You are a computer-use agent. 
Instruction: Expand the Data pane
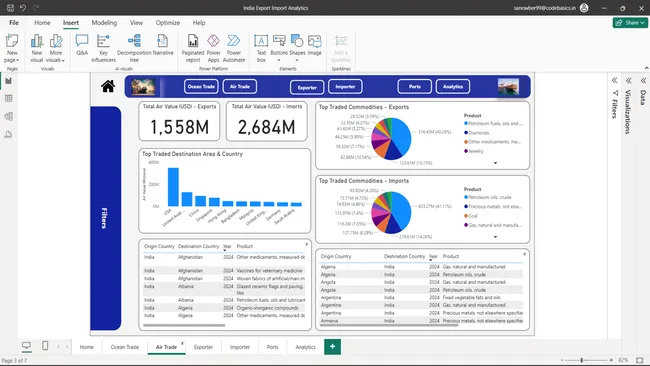[643, 80]
